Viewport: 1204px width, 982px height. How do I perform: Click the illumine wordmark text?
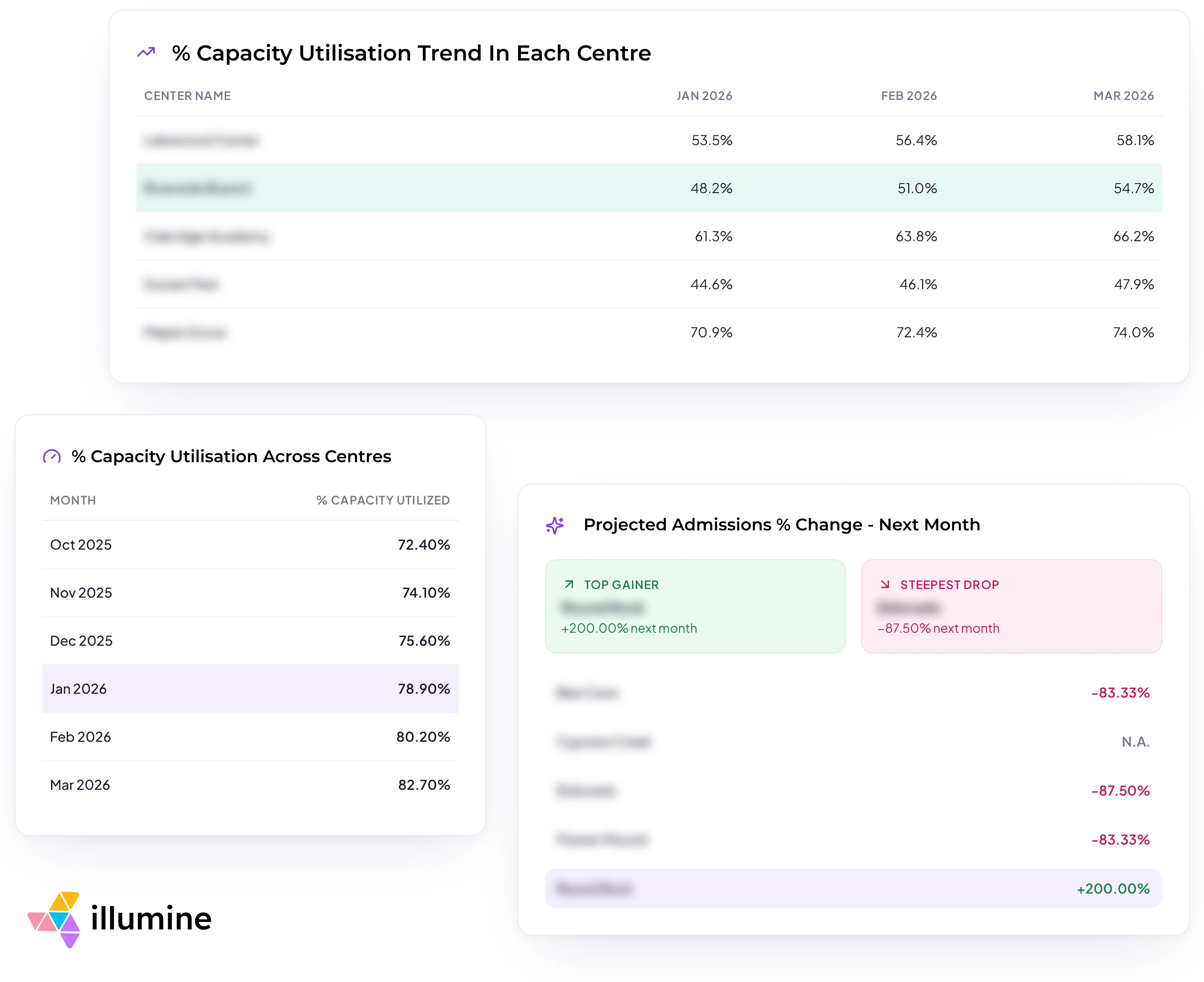151,918
